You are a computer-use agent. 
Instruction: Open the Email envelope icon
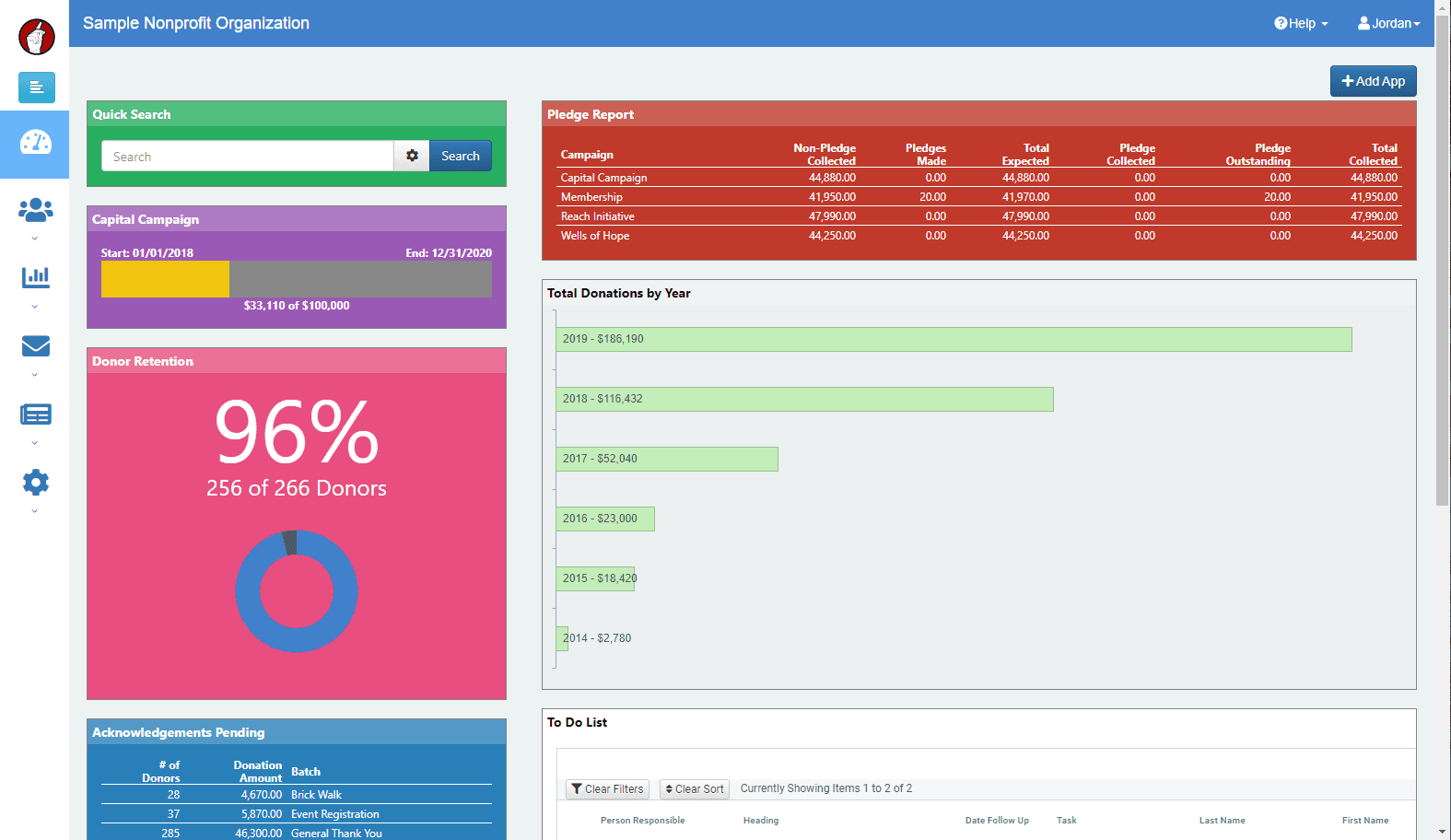click(x=35, y=346)
